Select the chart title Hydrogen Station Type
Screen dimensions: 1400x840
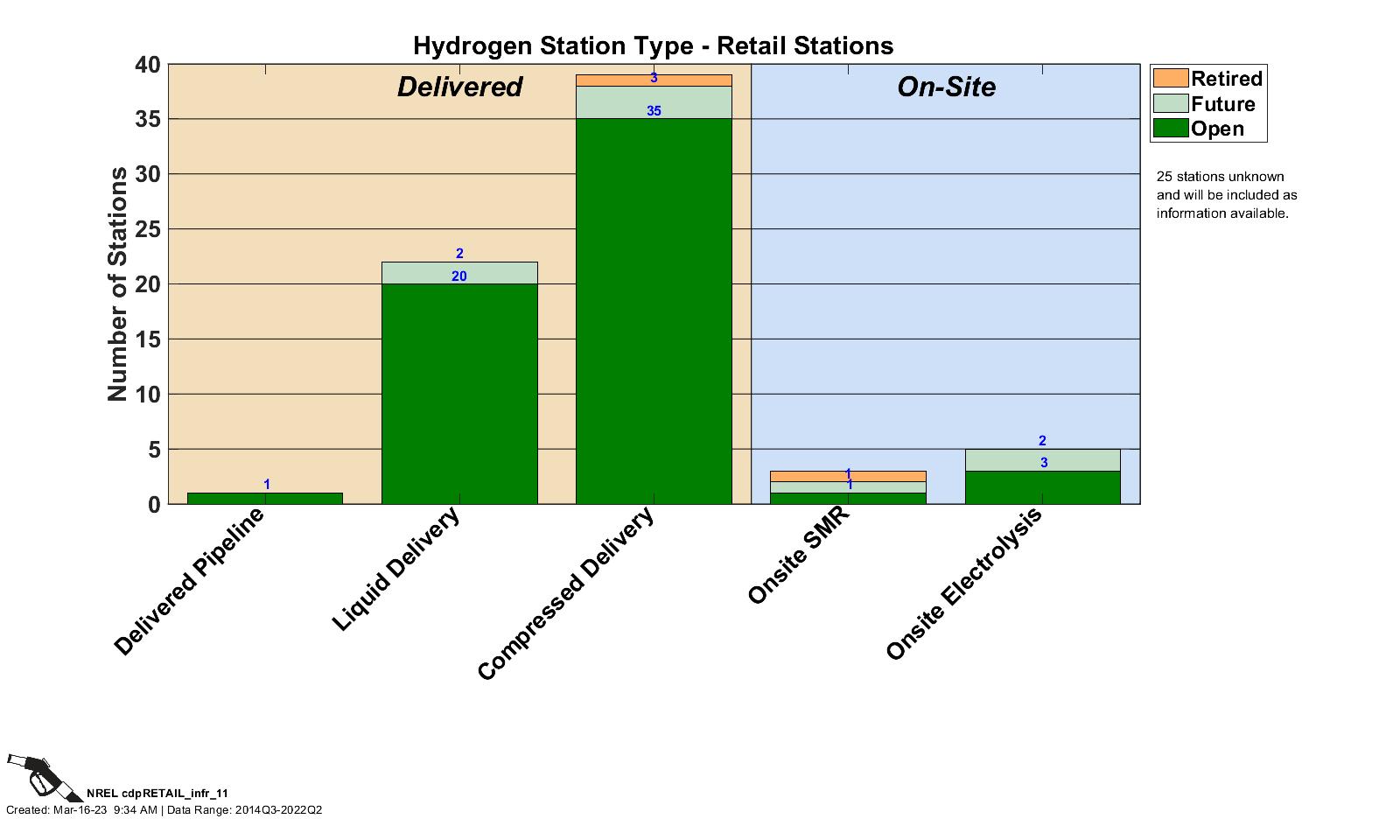click(653, 45)
